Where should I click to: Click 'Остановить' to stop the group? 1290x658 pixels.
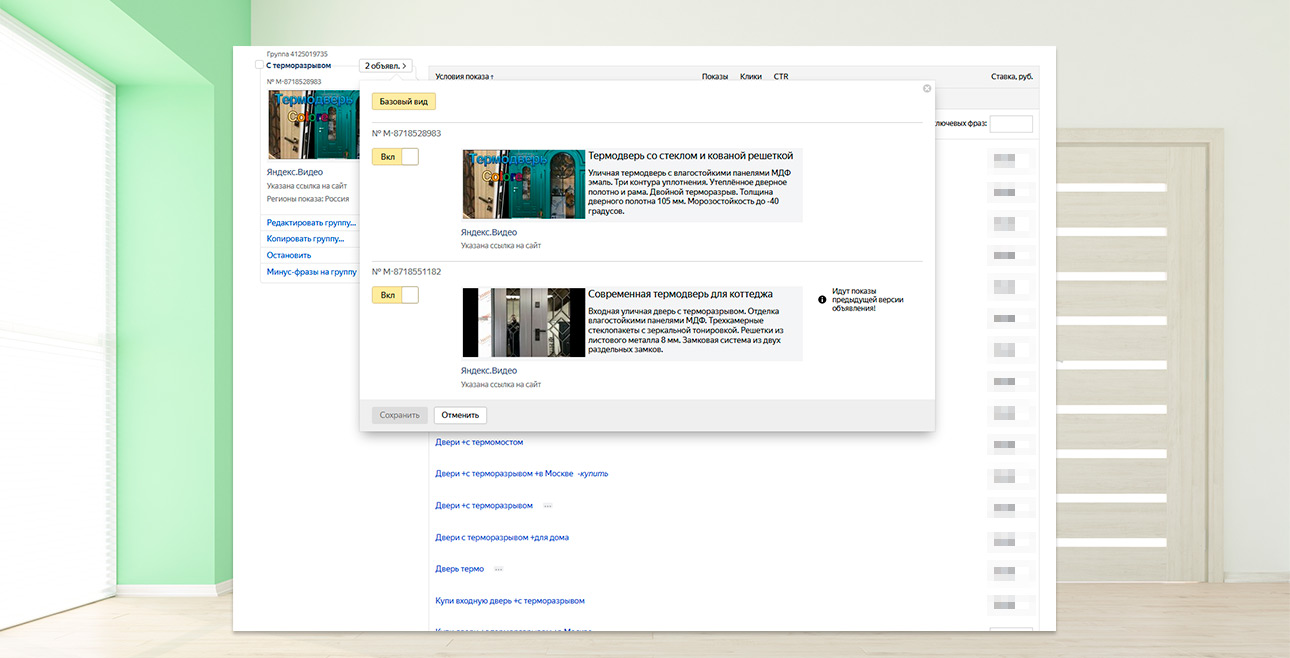289,255
